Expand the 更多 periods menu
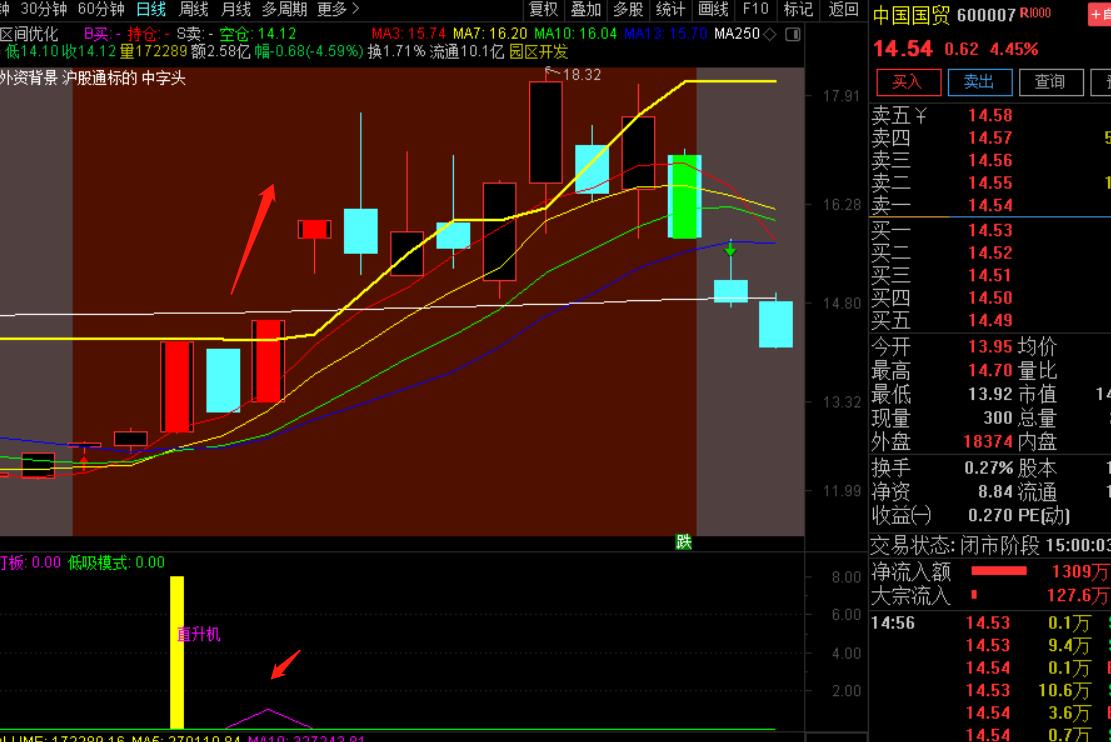This screenshot has width=1111, height=742. pyautogui.click(x=337, y=9)
